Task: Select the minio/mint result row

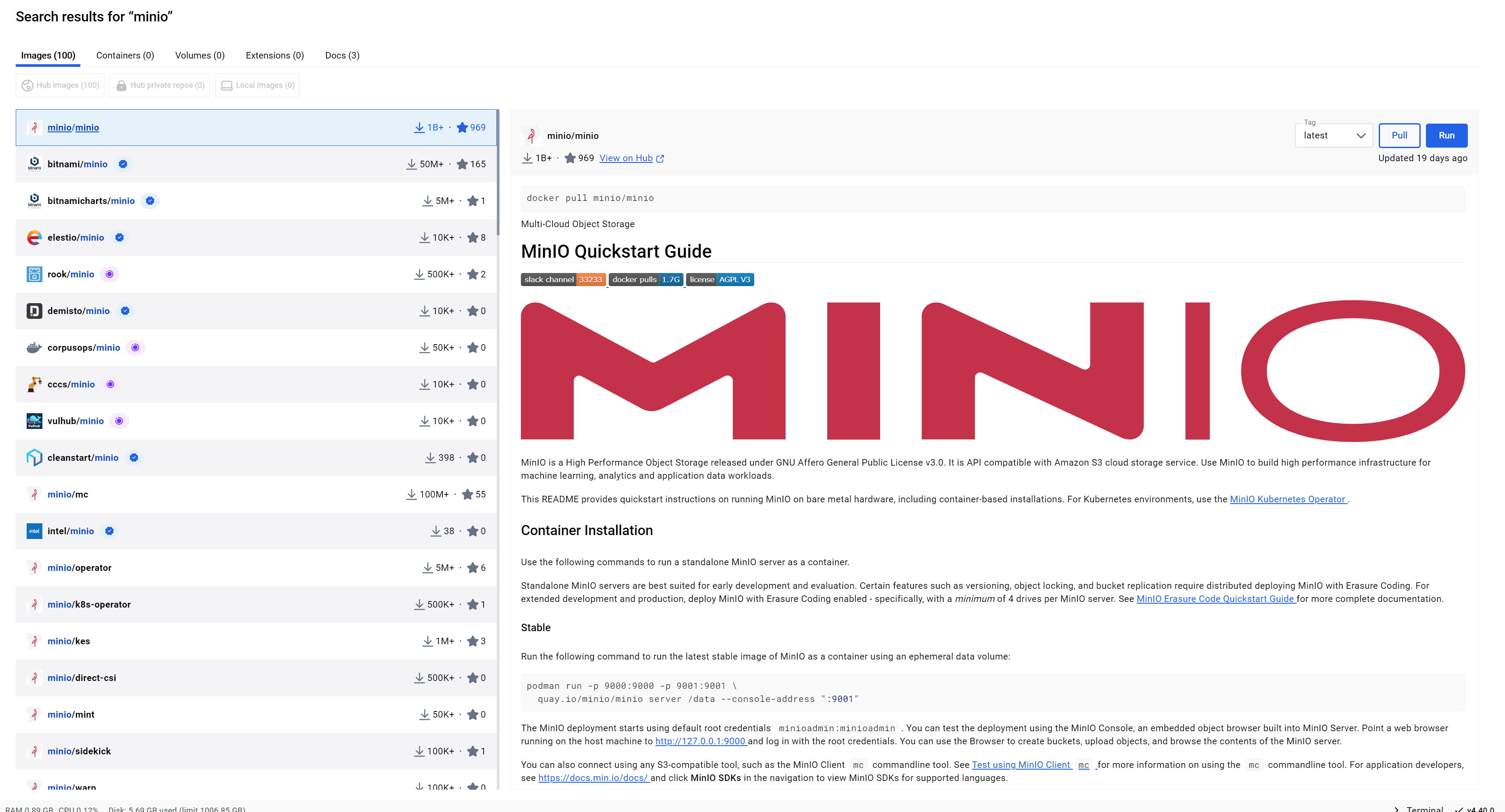Action: tap(256, 715)
